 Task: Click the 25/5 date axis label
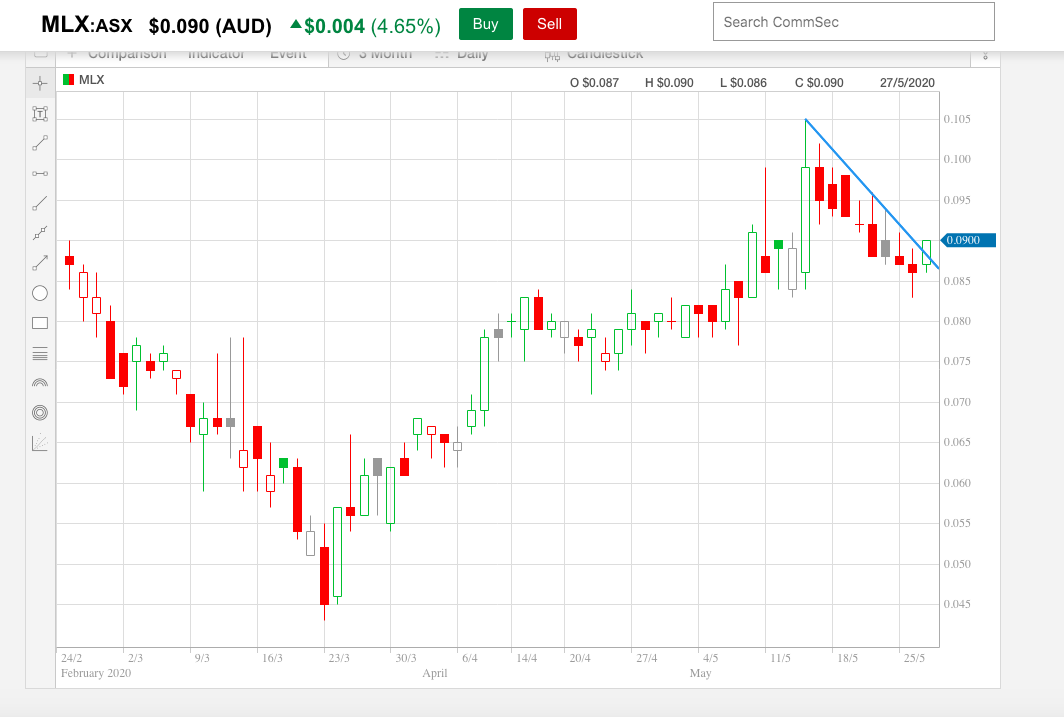point(914,658)
